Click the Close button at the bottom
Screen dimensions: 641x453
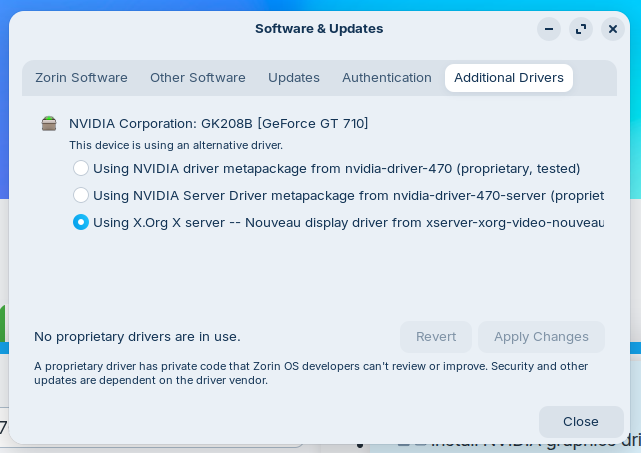click(x=580, y=422)
